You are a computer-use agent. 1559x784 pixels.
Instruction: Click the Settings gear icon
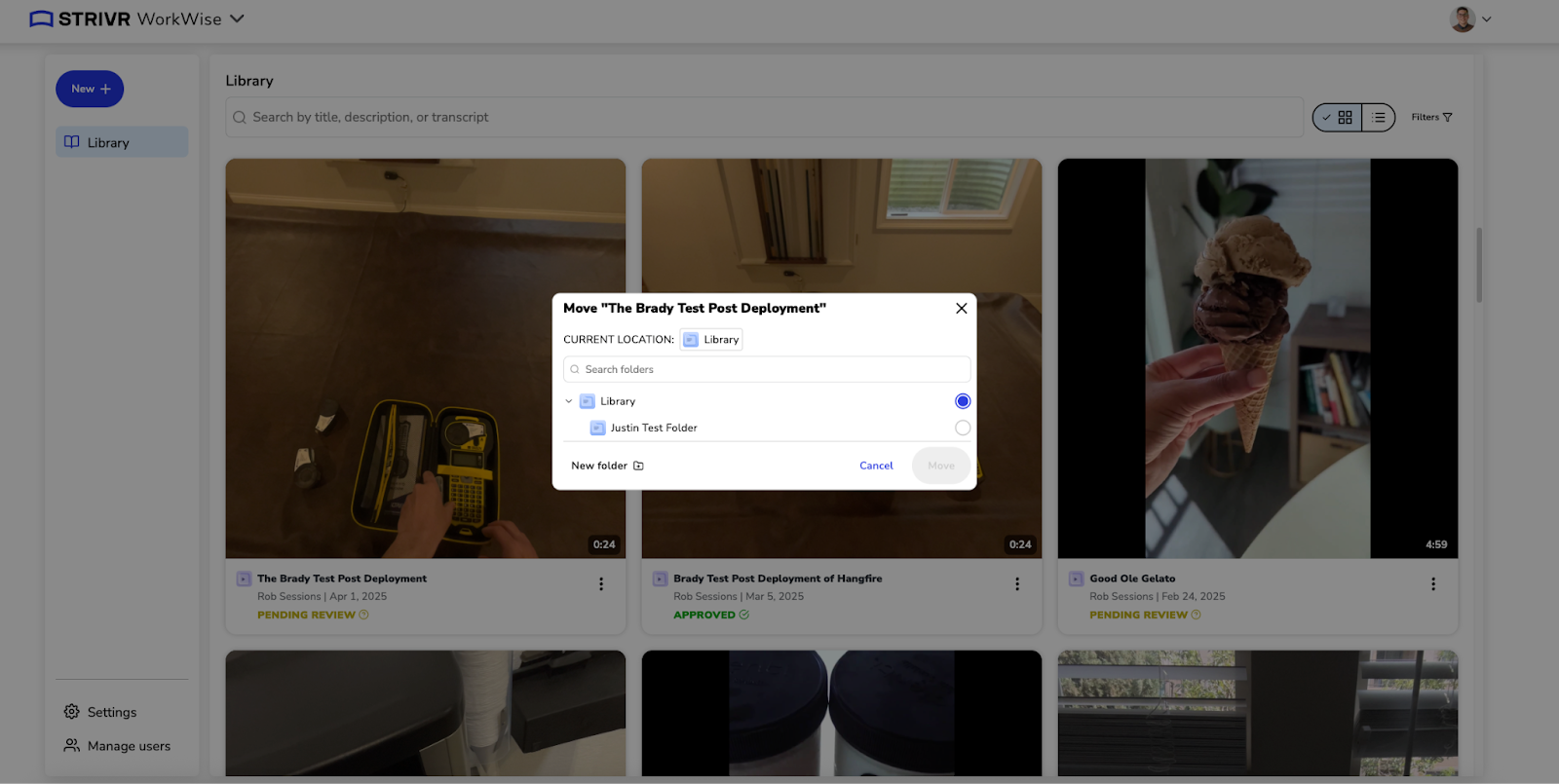(x=71, y=712)
